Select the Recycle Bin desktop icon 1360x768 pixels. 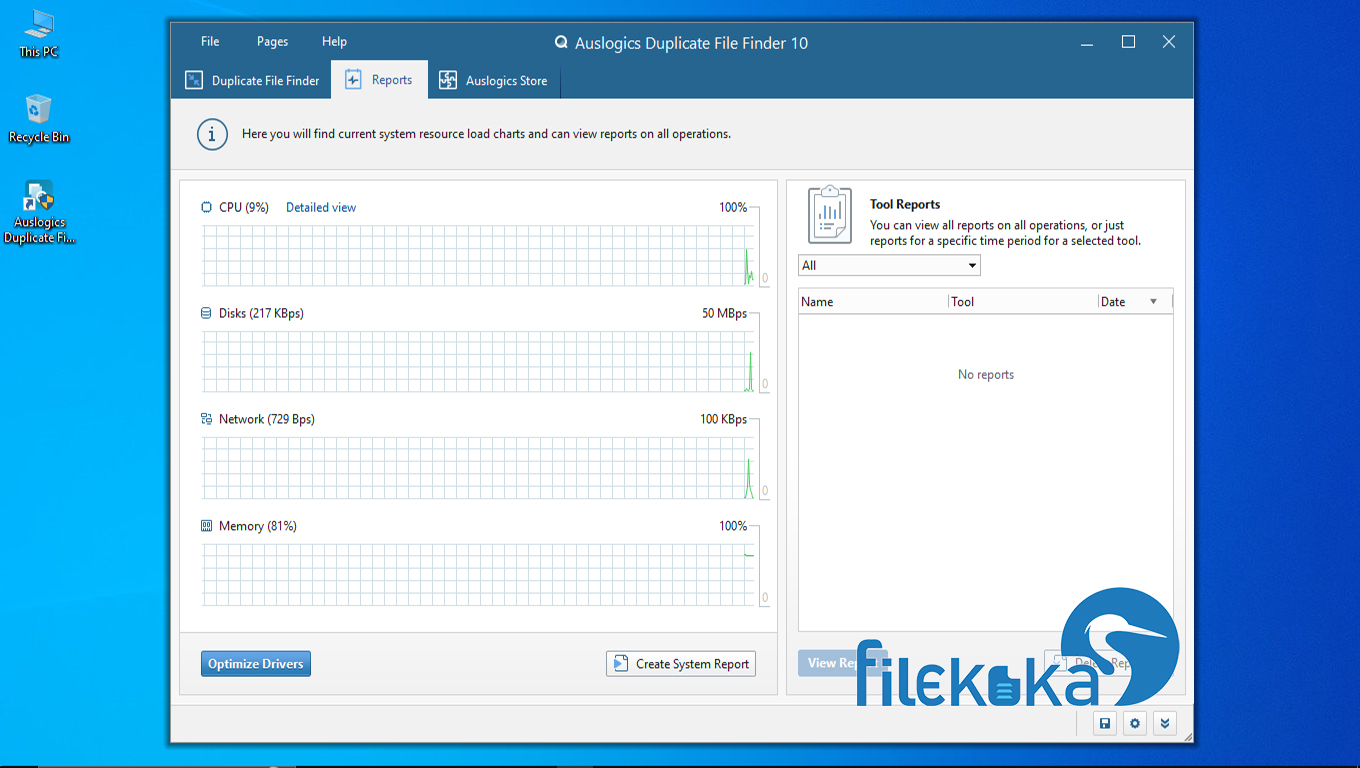tap(39, 119)
